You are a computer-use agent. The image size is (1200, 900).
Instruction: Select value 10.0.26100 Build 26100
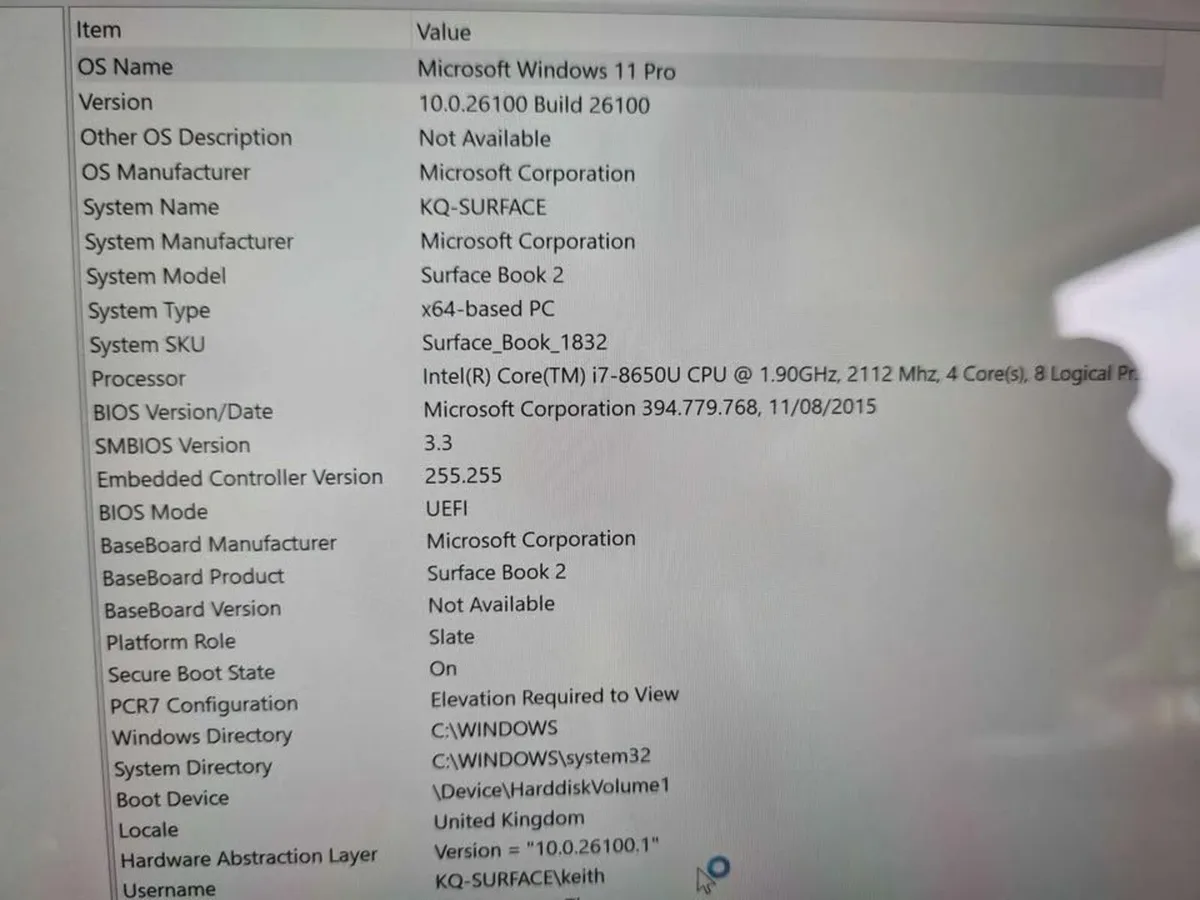click(534, 105)
